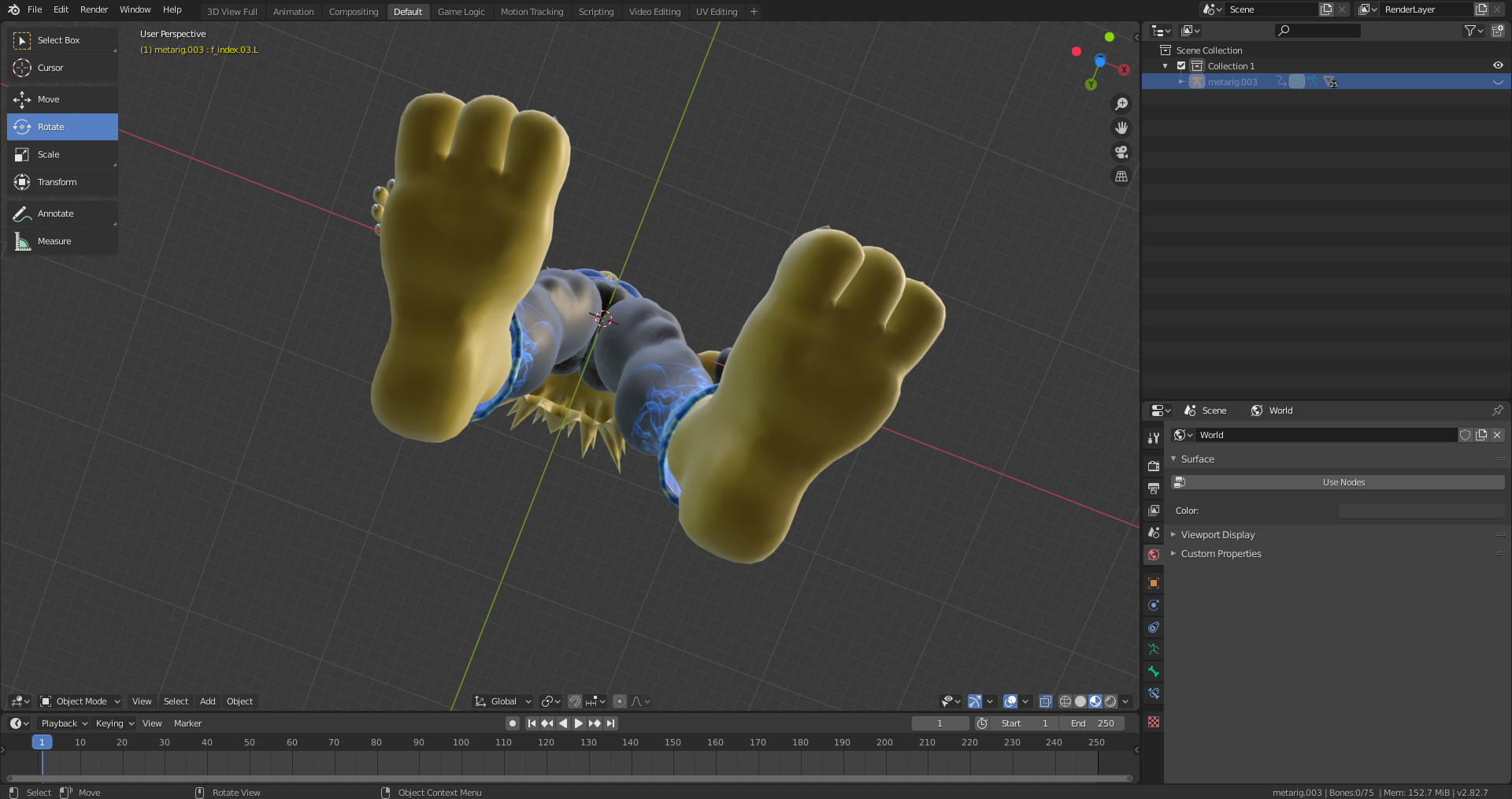The height and width of the screenshot is (799, 1512).
Task: Open the Object Constraints properties tab
Action: tap(1154, 627)
